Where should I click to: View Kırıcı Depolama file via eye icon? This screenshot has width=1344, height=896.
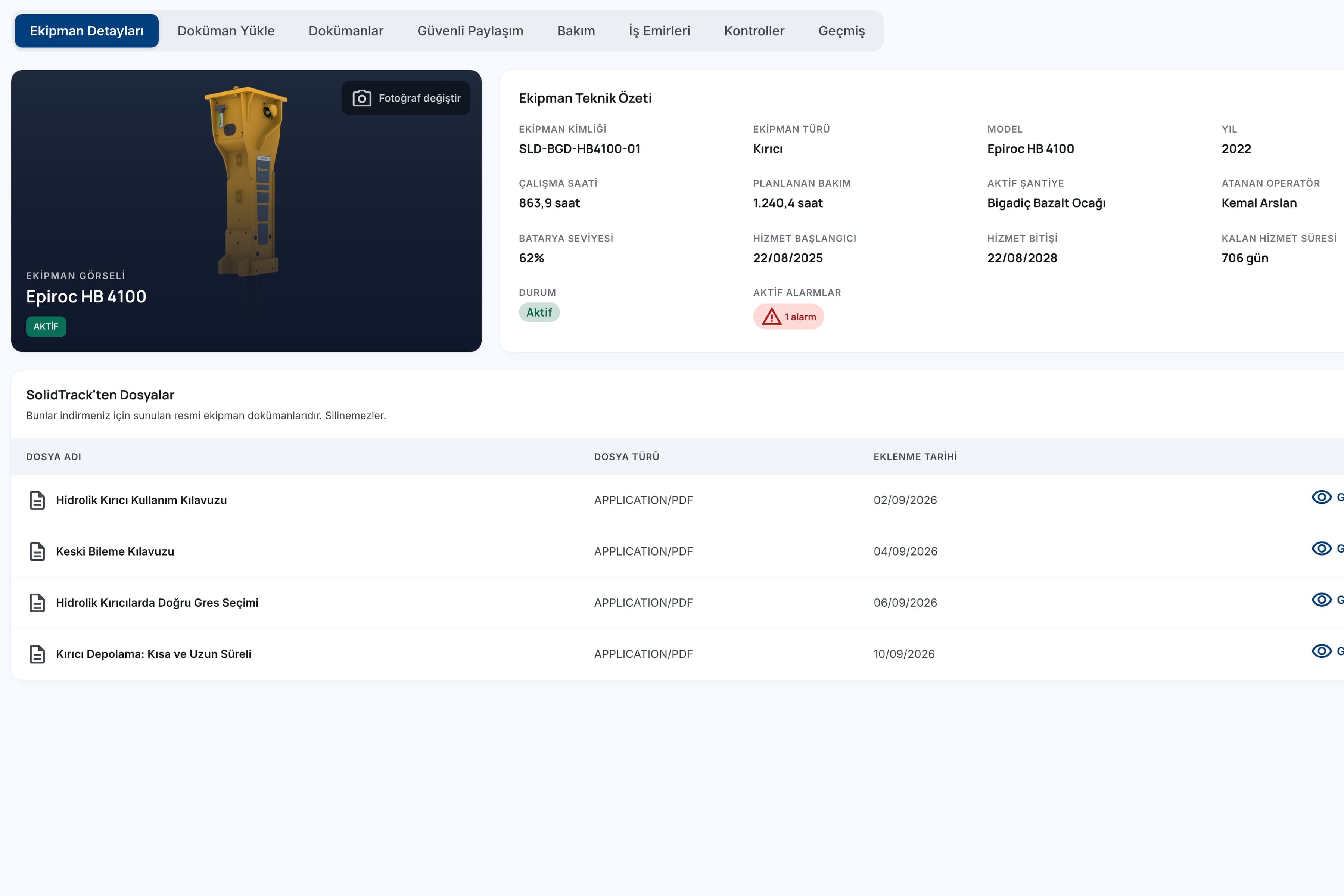[1321, 651]
